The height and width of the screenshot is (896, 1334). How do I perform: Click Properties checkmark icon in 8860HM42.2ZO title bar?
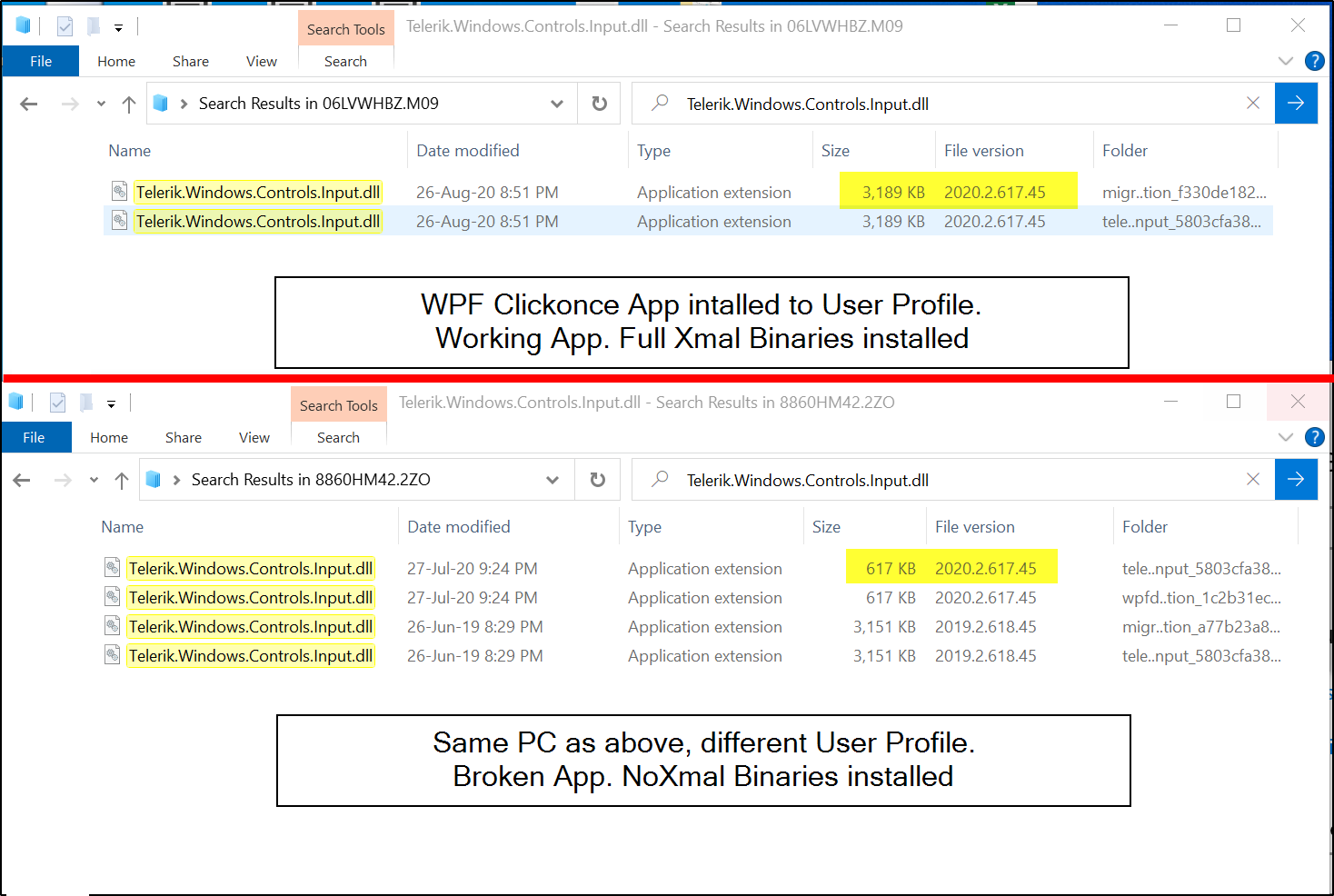click(x=57, y=403)
